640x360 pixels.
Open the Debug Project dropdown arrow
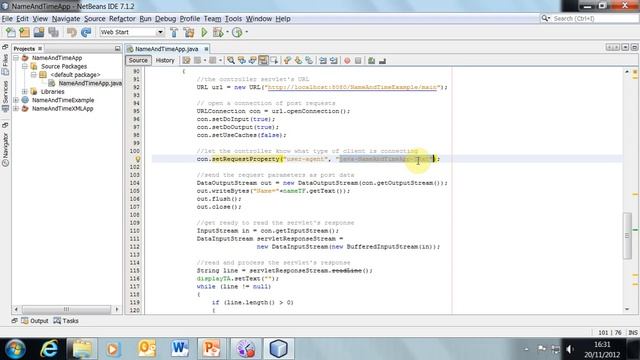[x=227, y=32]
